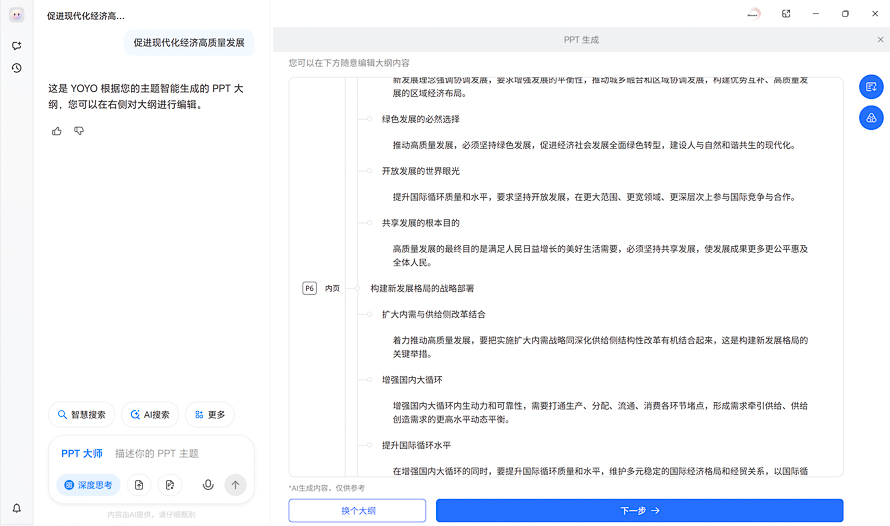Image resolution: width=890 pixels, height=526 pixels.
Task: Click the file upload icon
Action: point(139,485)
